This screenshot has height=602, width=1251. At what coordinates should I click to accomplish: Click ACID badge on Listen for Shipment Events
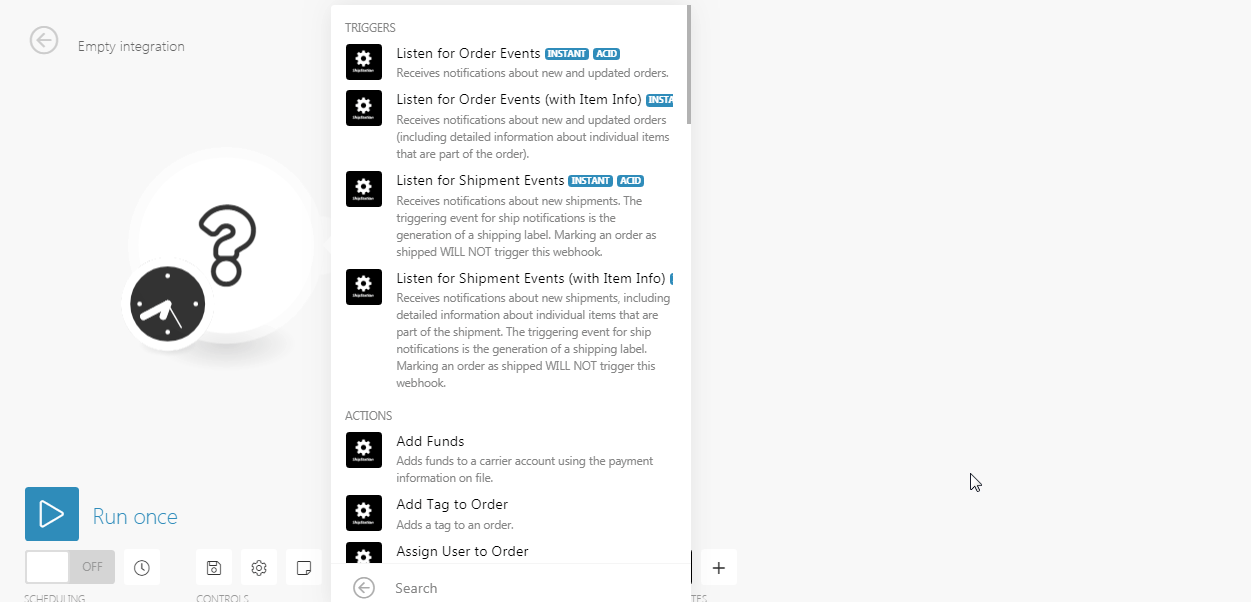630,181
